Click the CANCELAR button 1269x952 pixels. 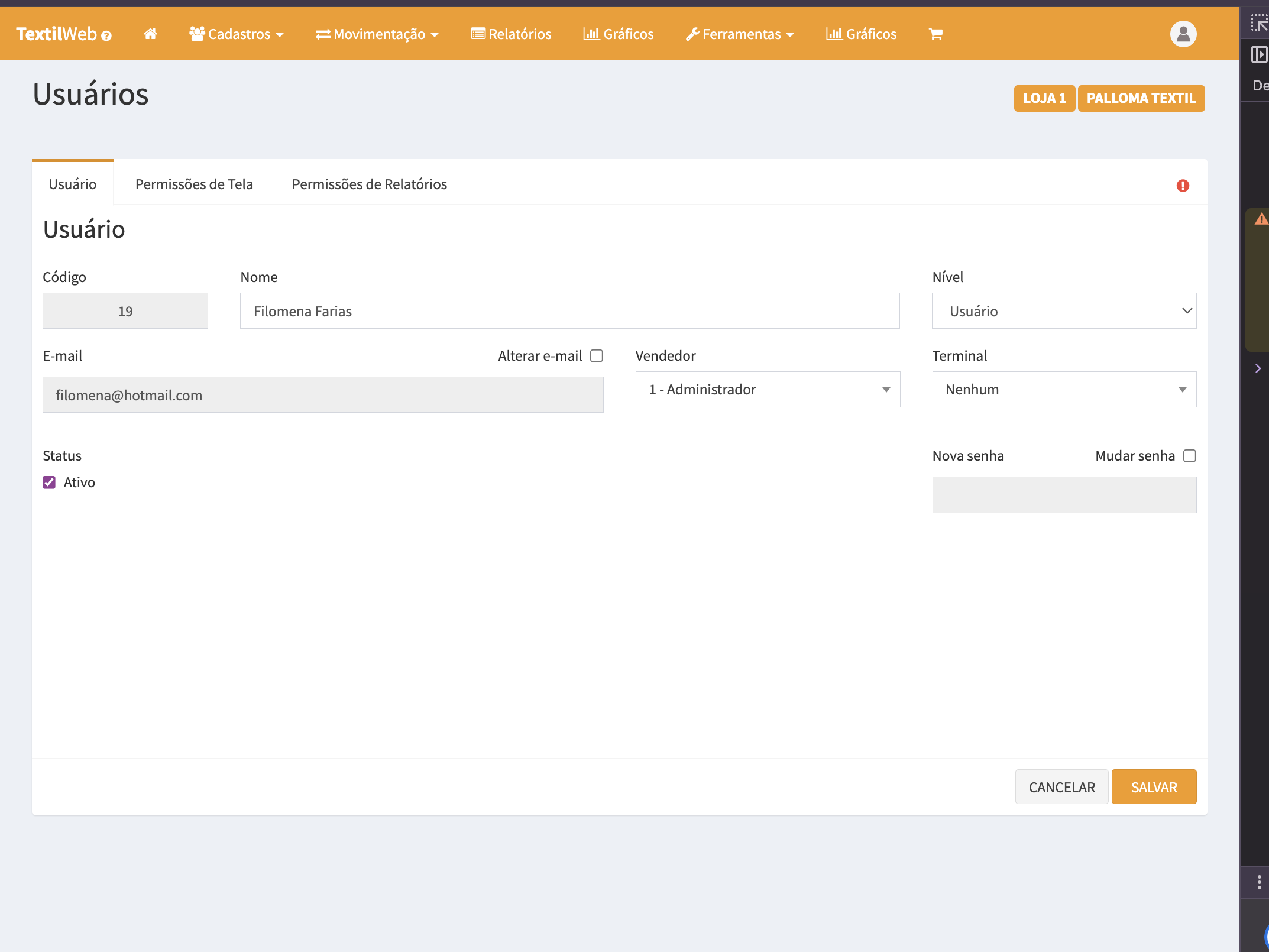[1061, 787]
